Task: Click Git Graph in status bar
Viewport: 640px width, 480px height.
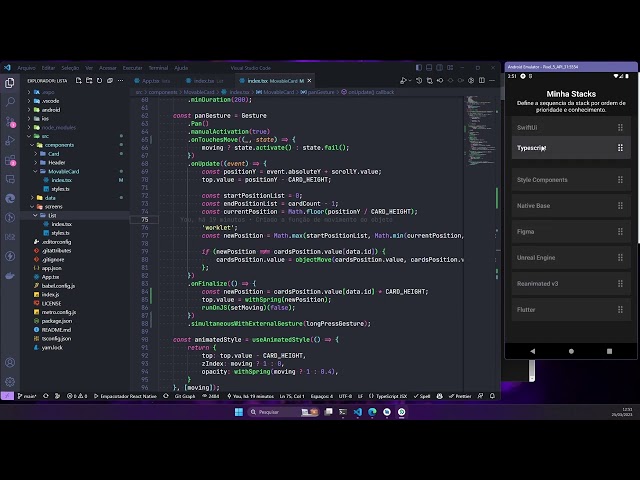Action: [185, 396]
